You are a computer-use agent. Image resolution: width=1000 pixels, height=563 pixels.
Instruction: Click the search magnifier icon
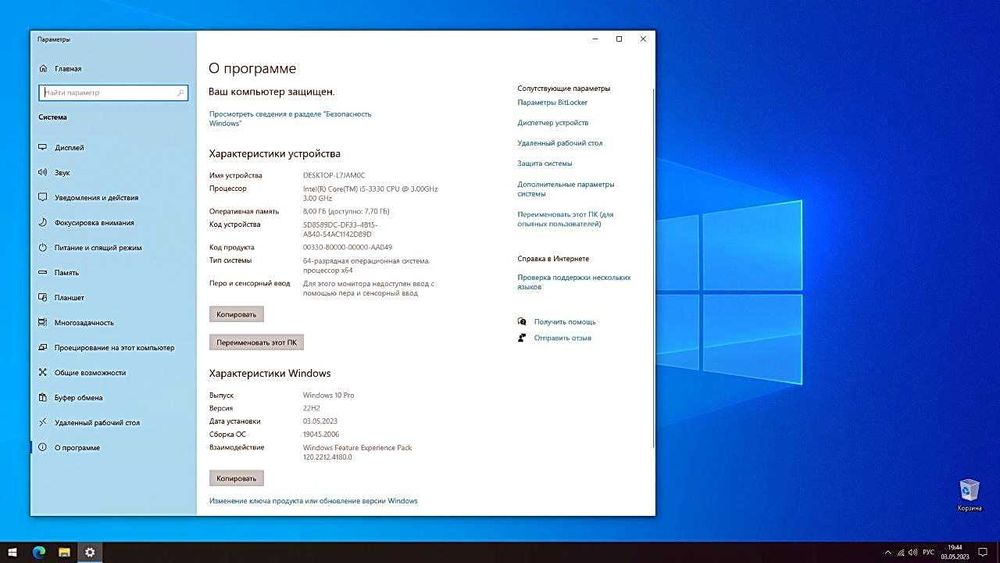pos(180,92)
